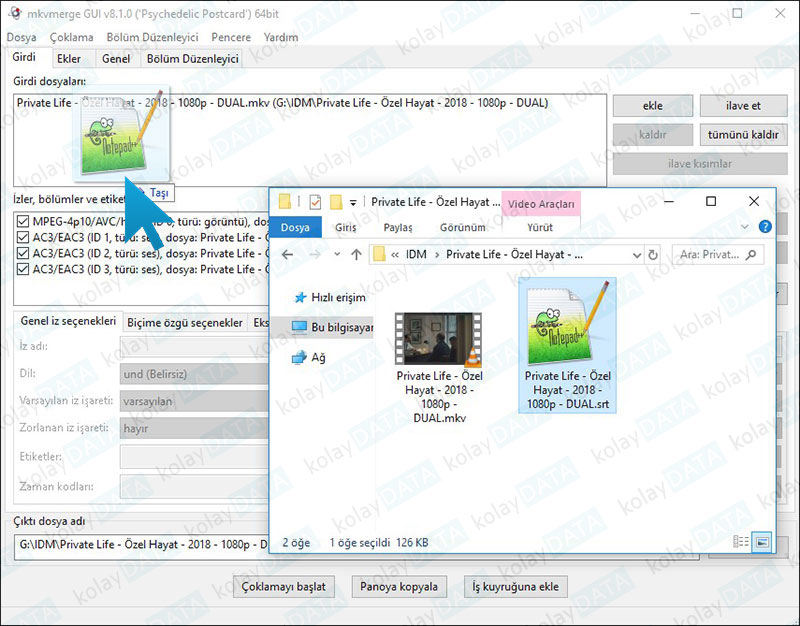
Task: Open Ağ network location in sidebar
Action: click(318, 357)
